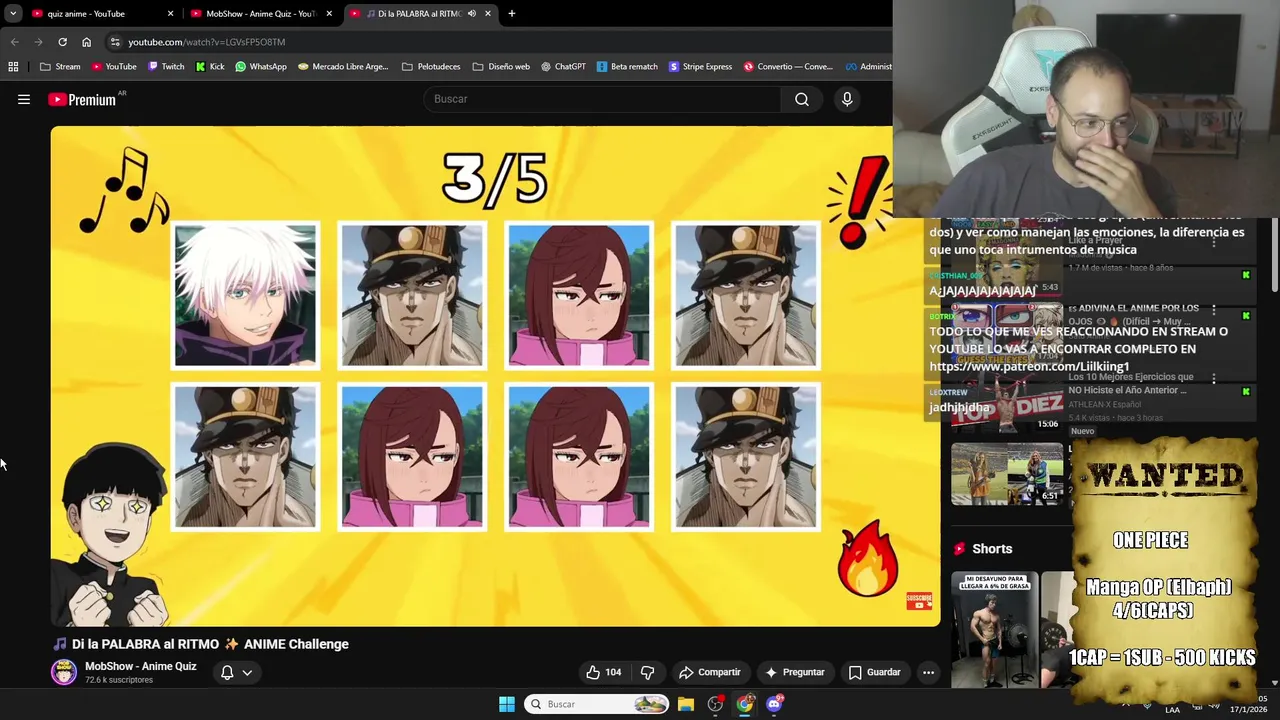Reload the page in Chrome

point(62,42)
